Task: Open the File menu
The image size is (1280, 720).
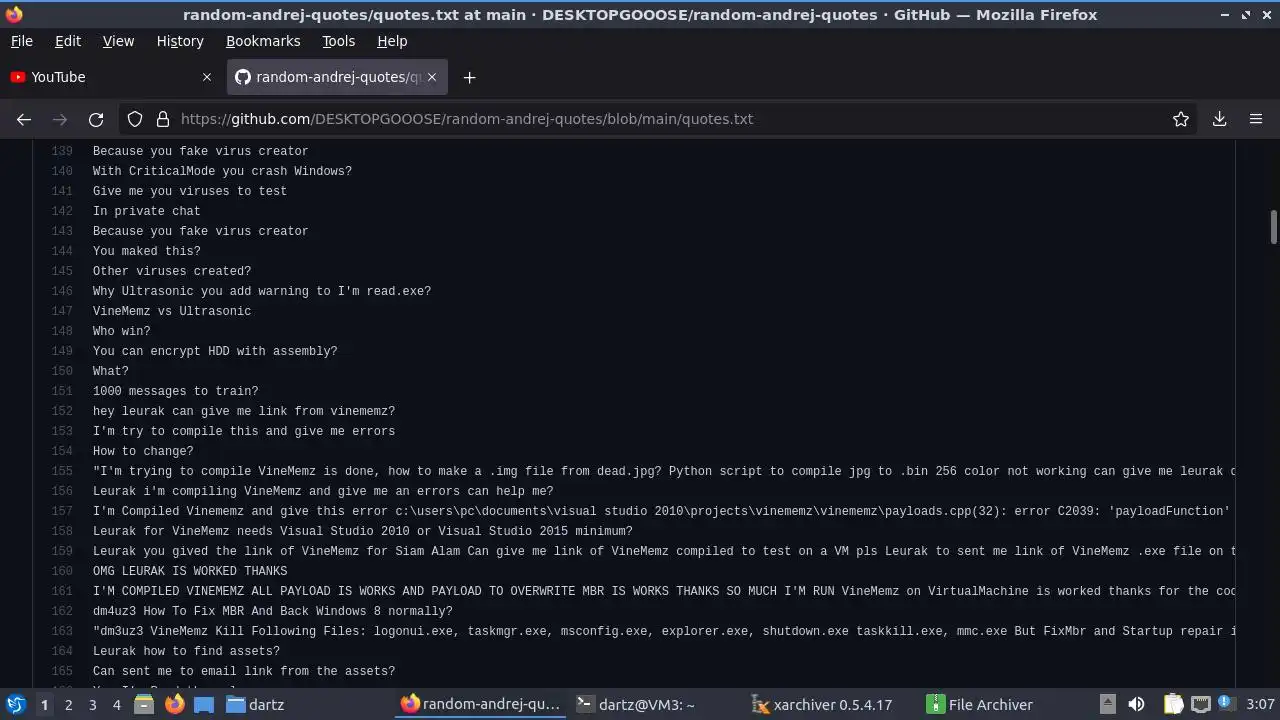Action: click(21, 41)
